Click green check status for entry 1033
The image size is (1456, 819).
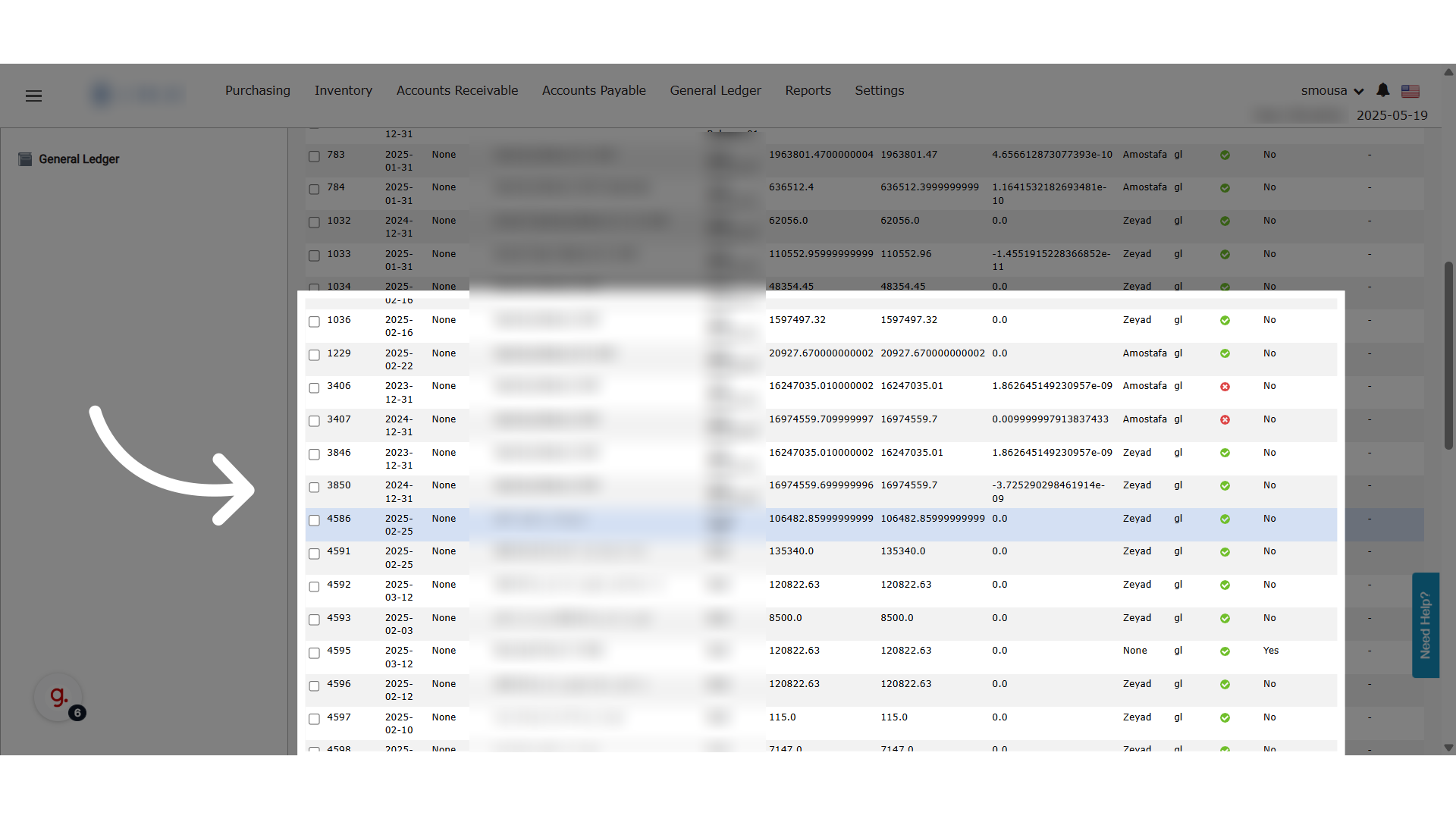(x=1225, y=255)
